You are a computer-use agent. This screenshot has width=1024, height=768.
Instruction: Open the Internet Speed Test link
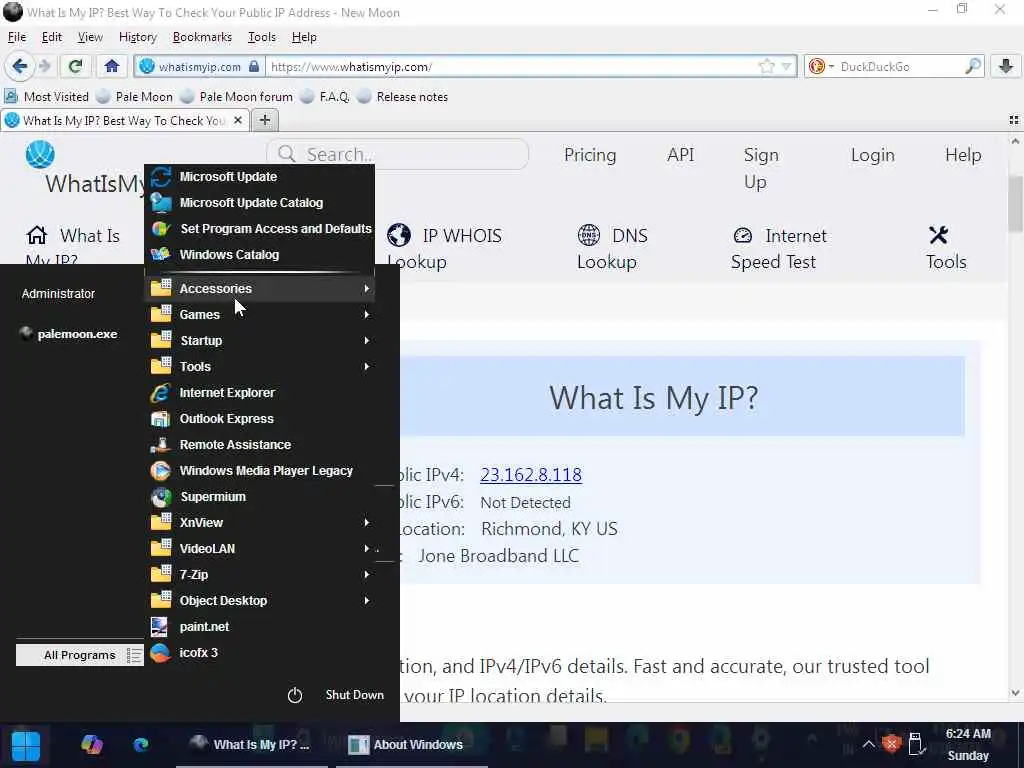[779, 248]
